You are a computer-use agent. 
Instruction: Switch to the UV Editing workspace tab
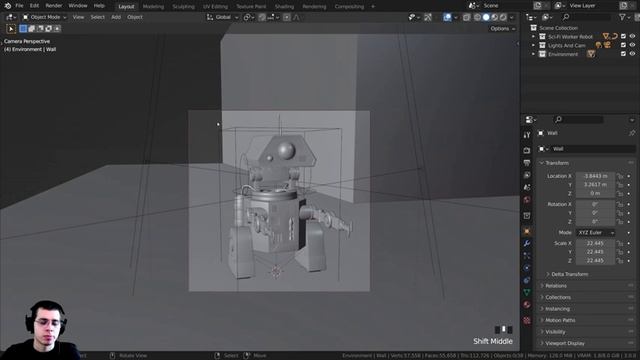coord(215,7)
